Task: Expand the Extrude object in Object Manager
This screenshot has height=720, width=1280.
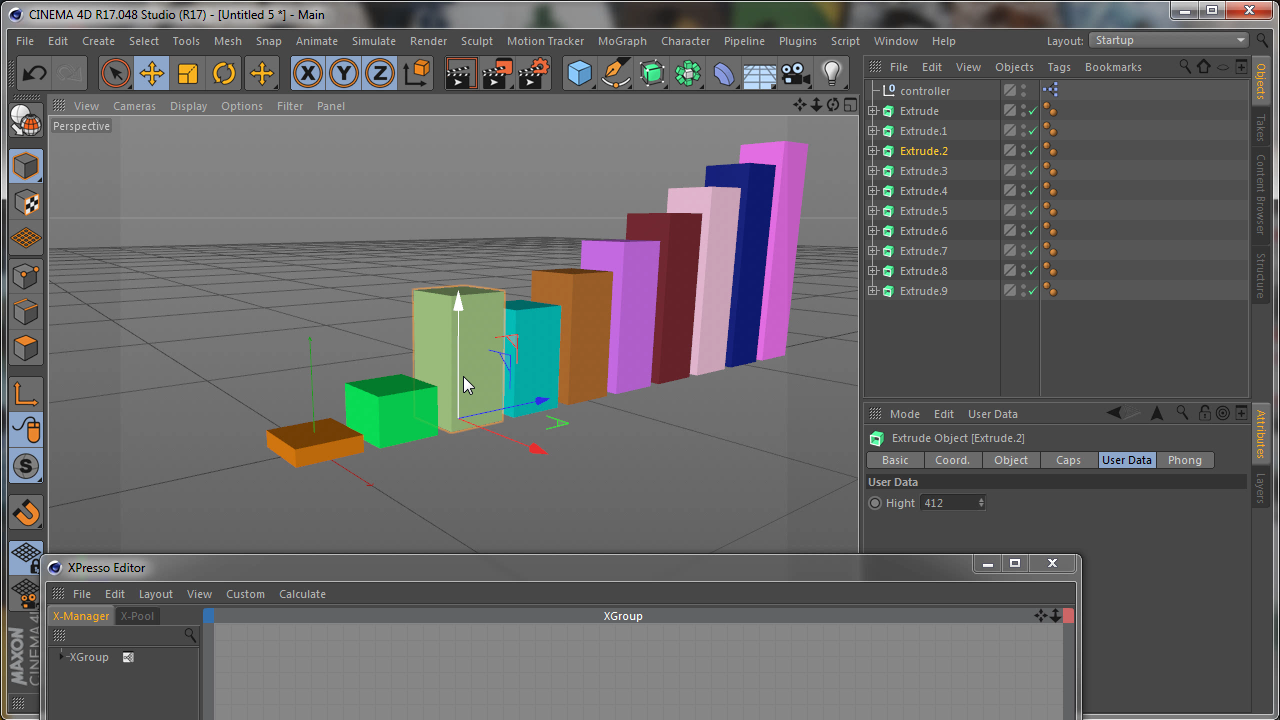Action: pyautogui.click(x=873, y=111)
